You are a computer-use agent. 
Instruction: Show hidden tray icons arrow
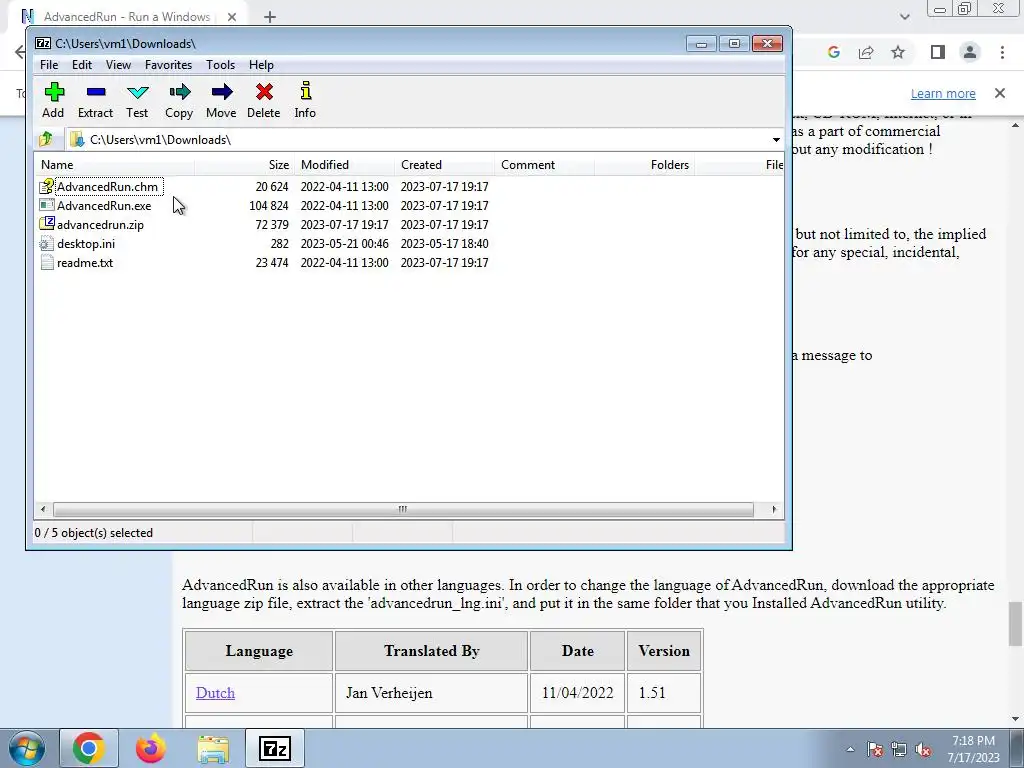point(850,750)
